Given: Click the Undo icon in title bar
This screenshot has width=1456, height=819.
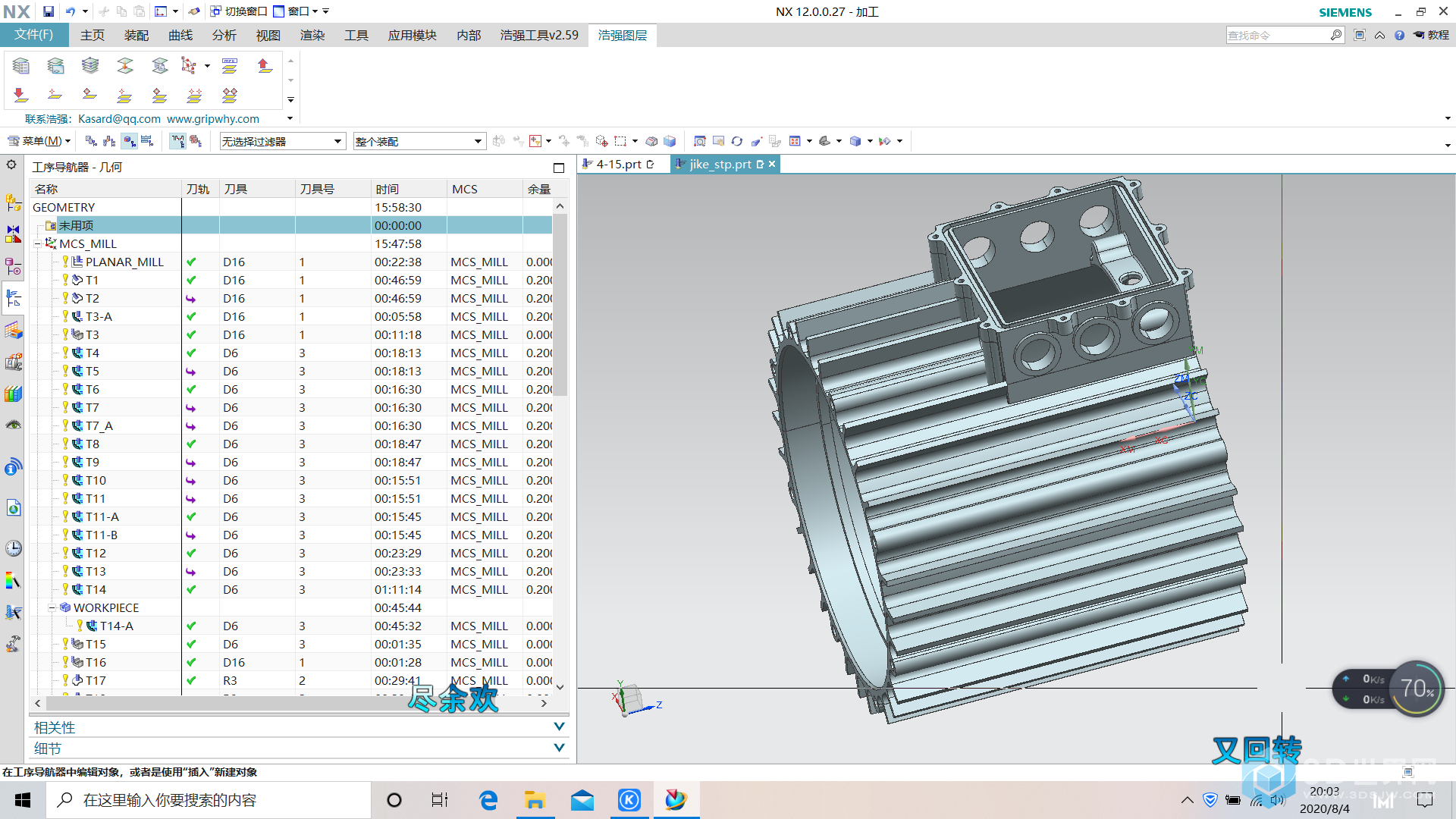Looking at the screenshot, I should point(71,11).
